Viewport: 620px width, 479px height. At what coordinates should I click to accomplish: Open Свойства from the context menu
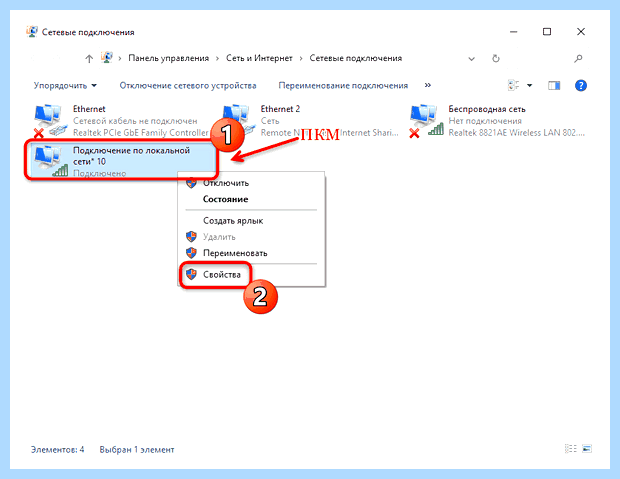click(x=251, y=274)
